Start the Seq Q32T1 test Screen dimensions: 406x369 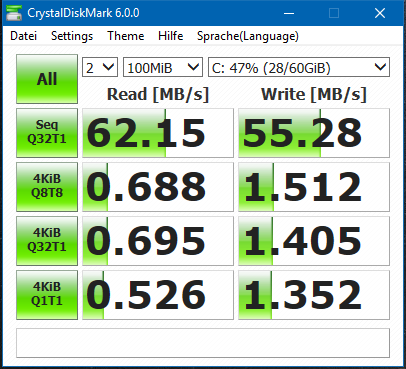(47, 133)
